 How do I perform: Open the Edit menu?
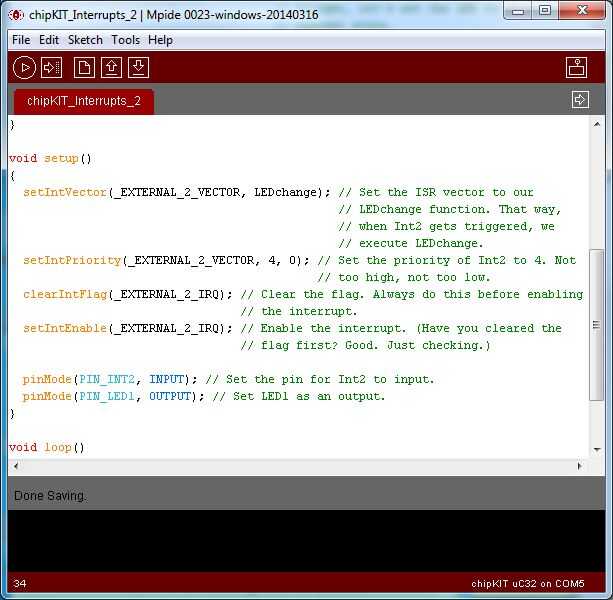point(49,40)
